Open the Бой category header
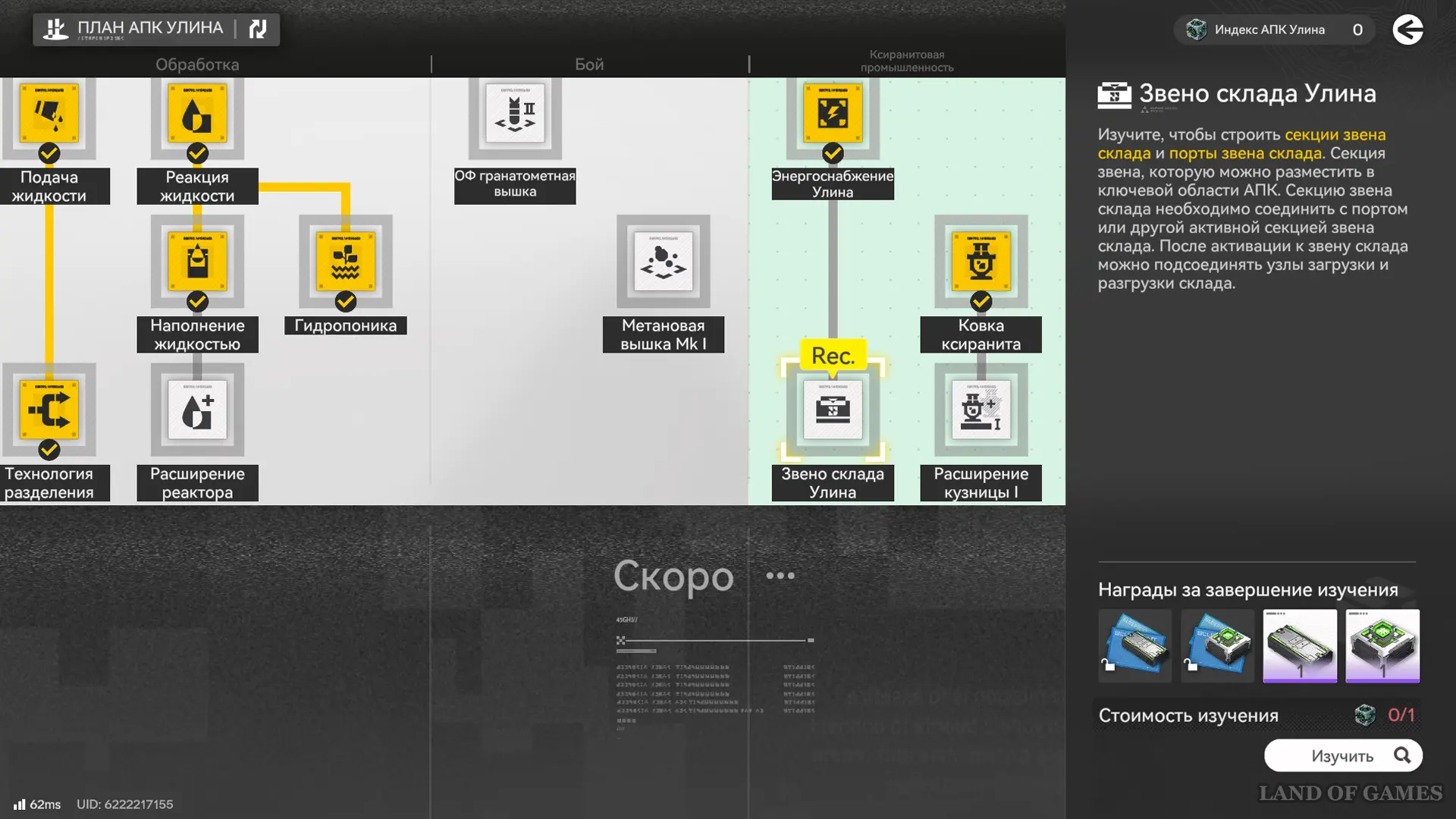Image resolution: width=1456 pixels, height=819 pixels. [589, 64]
